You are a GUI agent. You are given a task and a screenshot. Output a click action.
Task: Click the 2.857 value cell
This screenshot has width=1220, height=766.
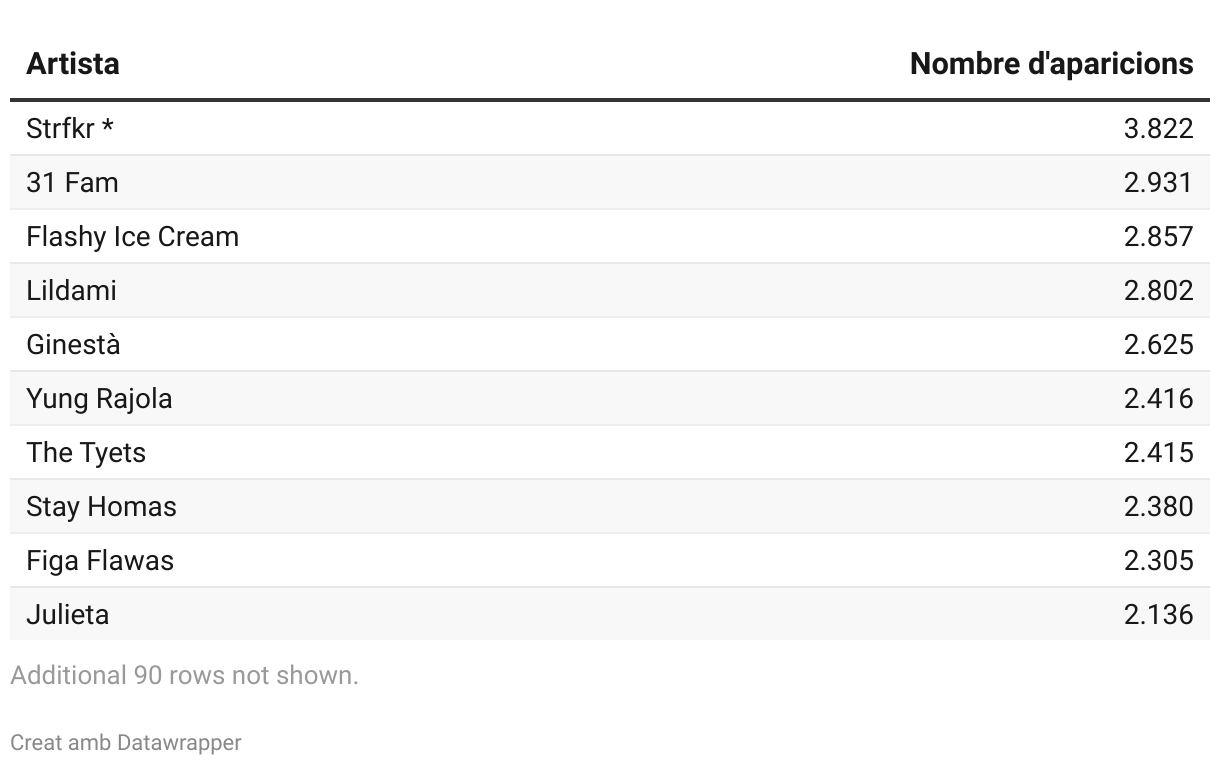pyautogui.click(x=1158, y=237)
